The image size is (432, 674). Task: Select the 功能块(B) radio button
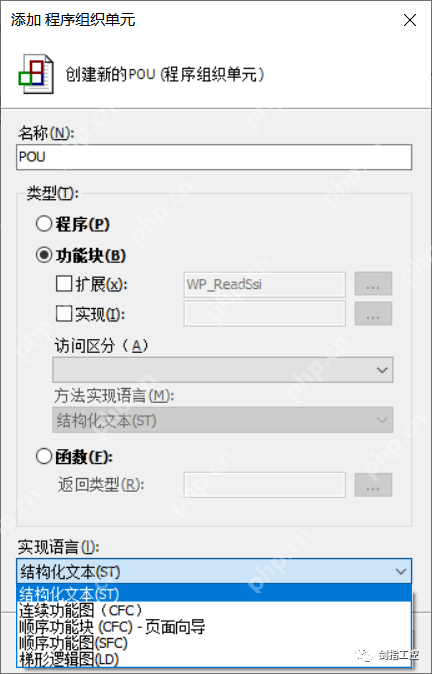click(44, 255)
